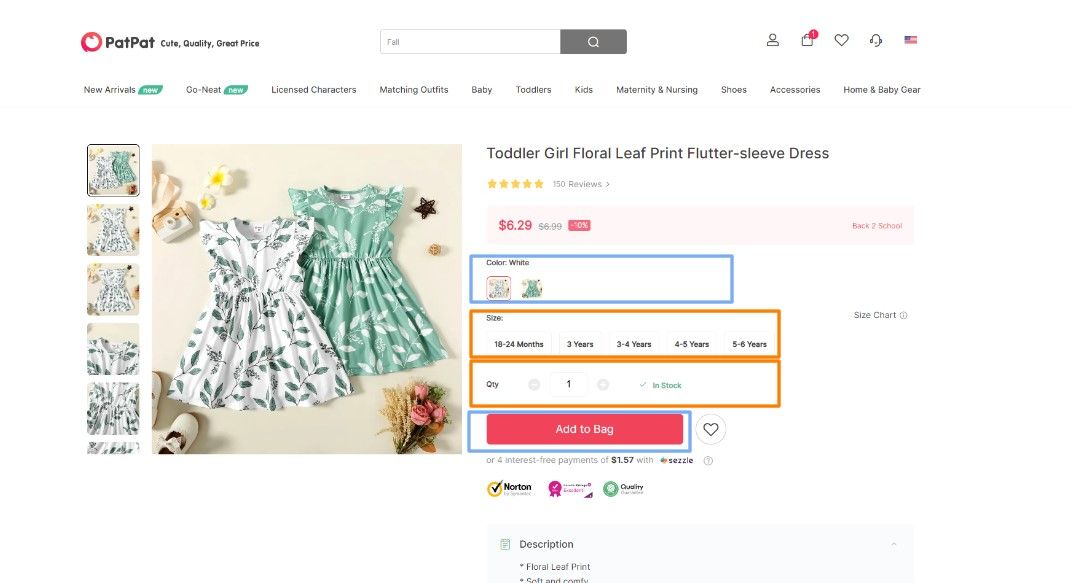Open the Size Chart link

pyautogui.click(x=880, y=315)
